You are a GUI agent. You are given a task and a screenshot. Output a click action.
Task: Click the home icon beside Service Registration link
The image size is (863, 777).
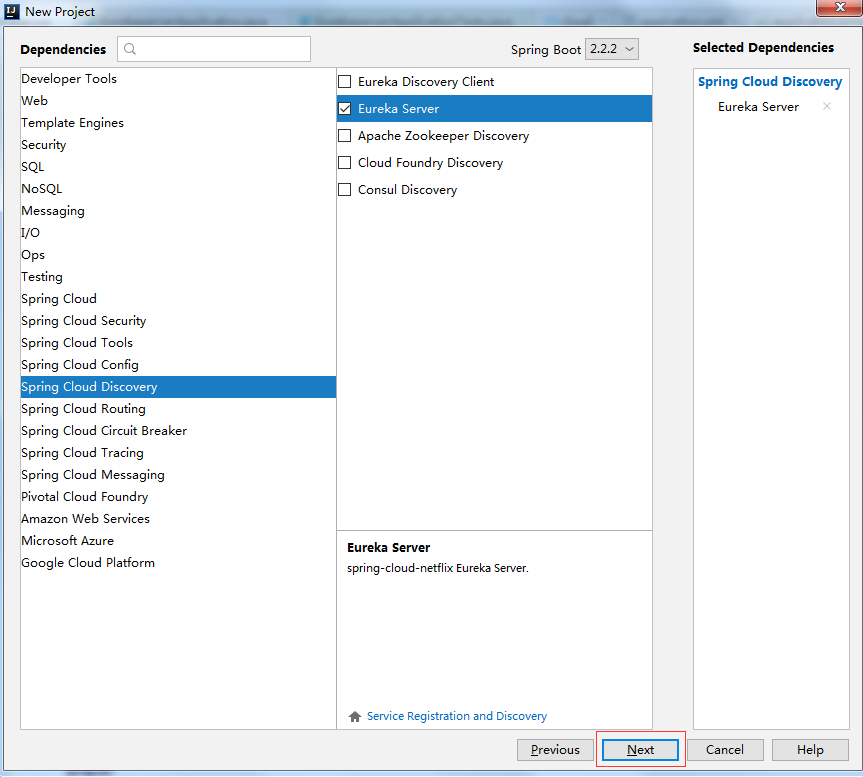(x=355, y=716)
